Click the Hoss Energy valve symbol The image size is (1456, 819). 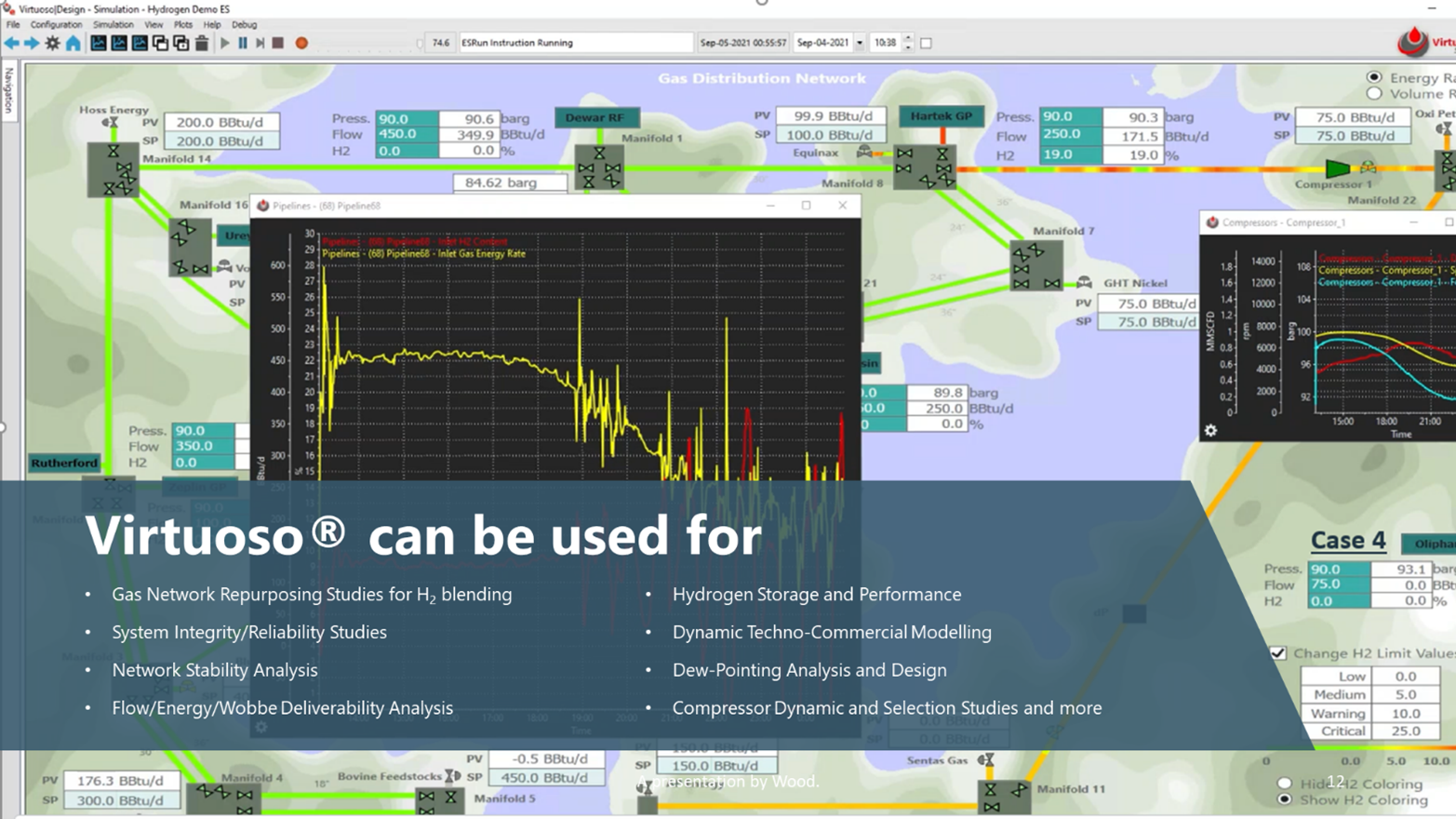coord(110,122)
